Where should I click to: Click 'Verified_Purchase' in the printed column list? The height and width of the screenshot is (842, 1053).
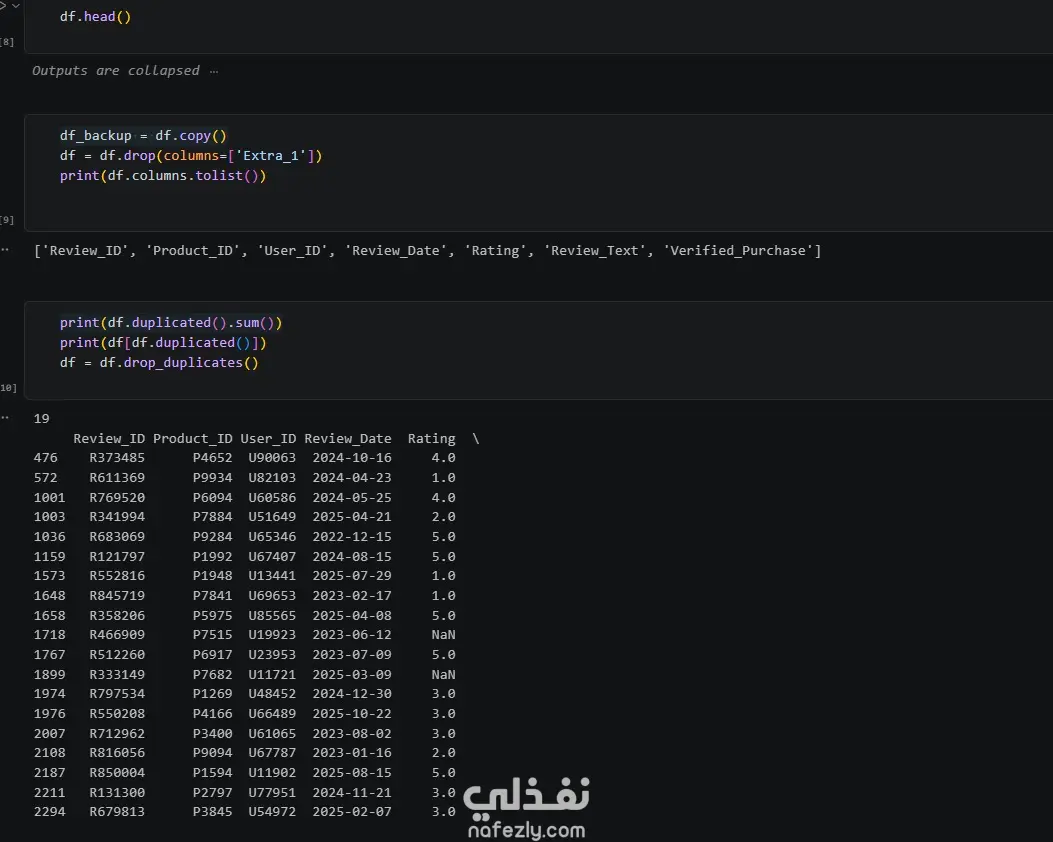tap(738, 250)
